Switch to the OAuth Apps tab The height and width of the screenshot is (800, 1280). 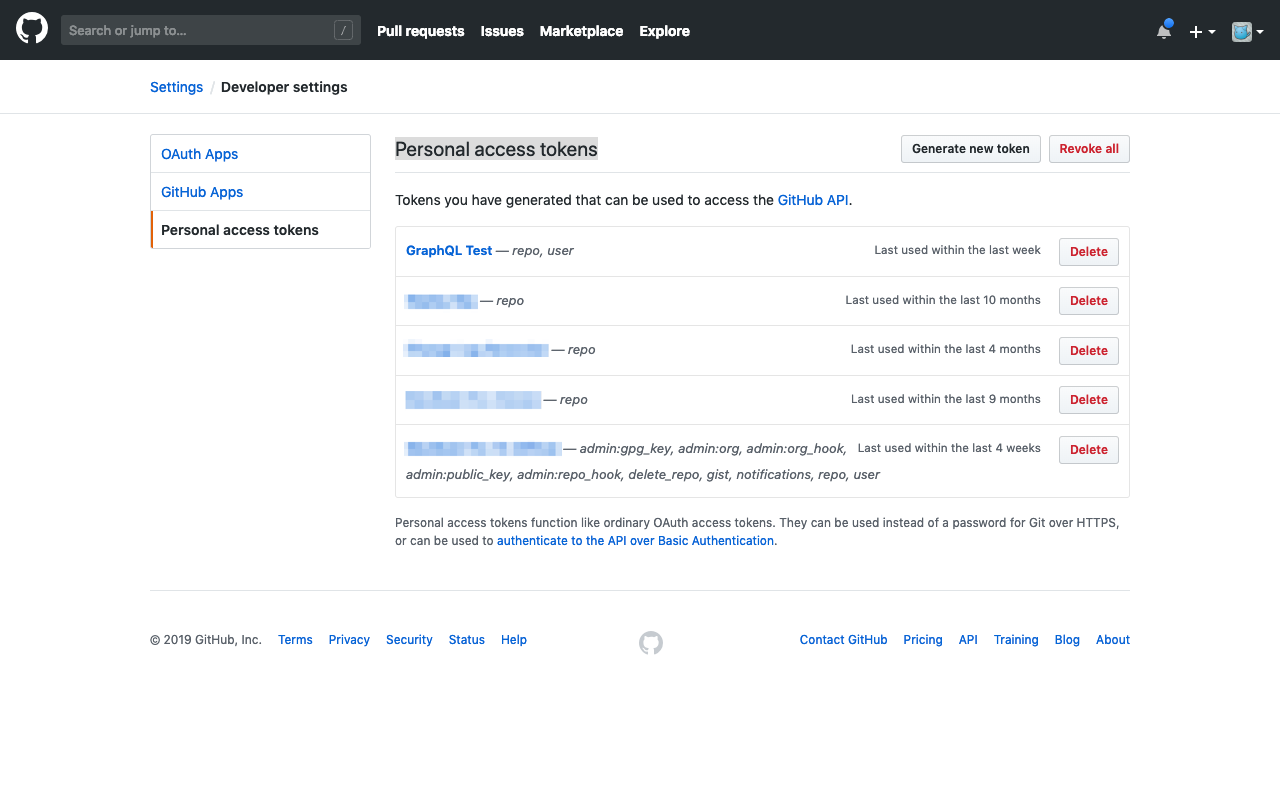[199, 153]
